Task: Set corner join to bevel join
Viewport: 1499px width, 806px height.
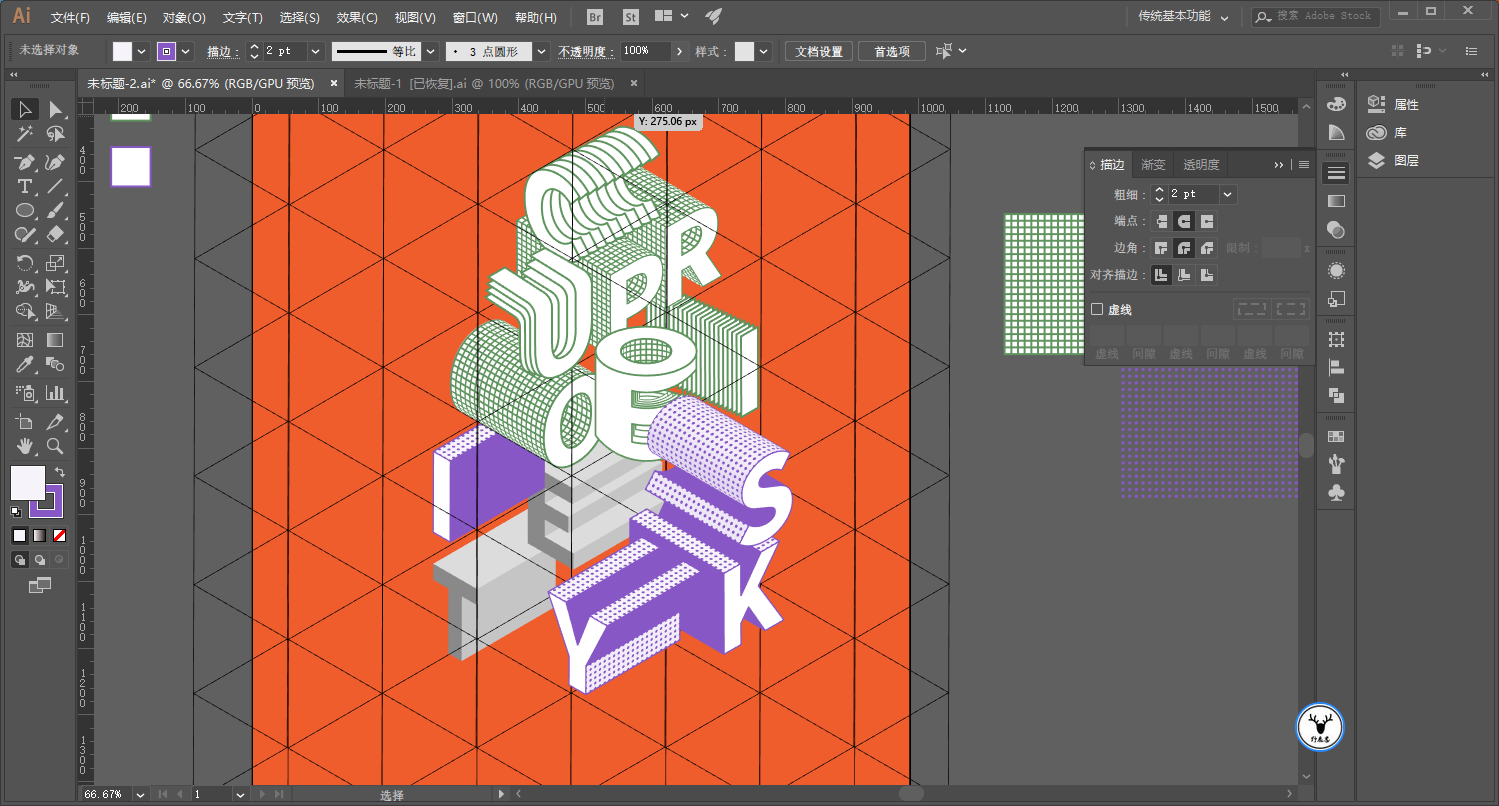Action: [x=1207, y=248]
